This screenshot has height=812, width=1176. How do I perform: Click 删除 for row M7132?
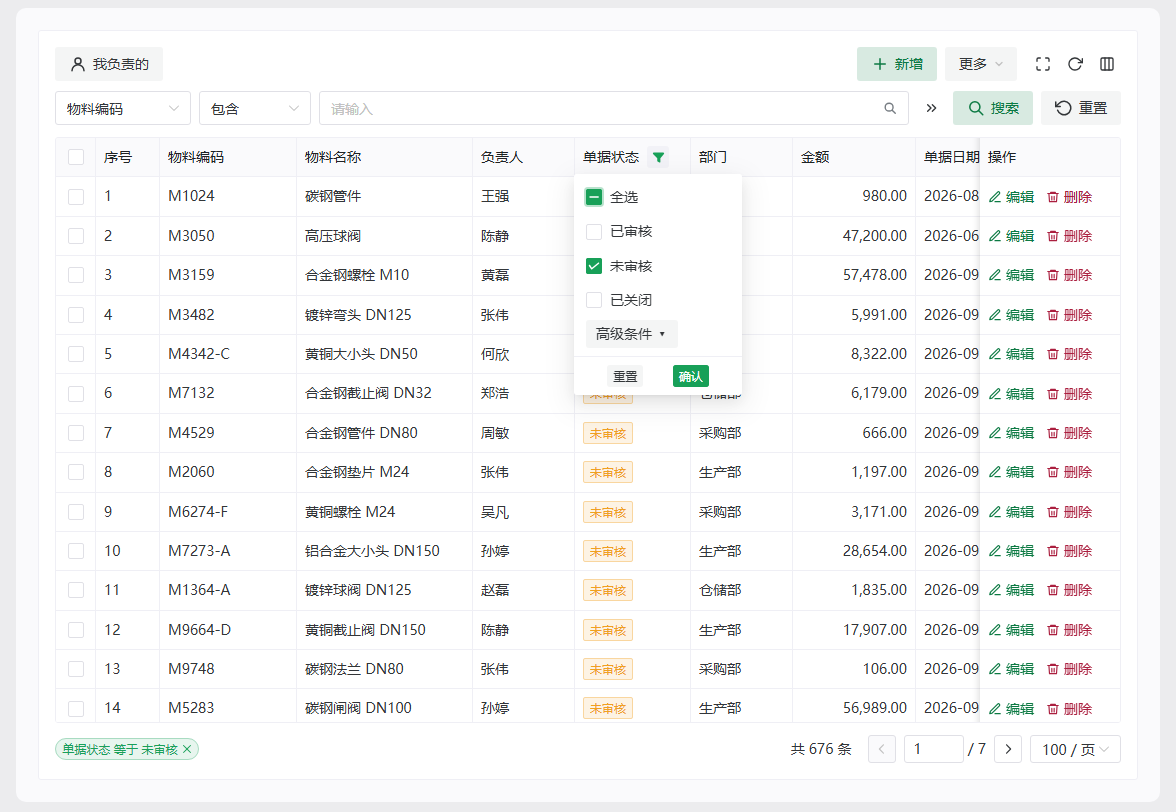(x=1070, y=394)
